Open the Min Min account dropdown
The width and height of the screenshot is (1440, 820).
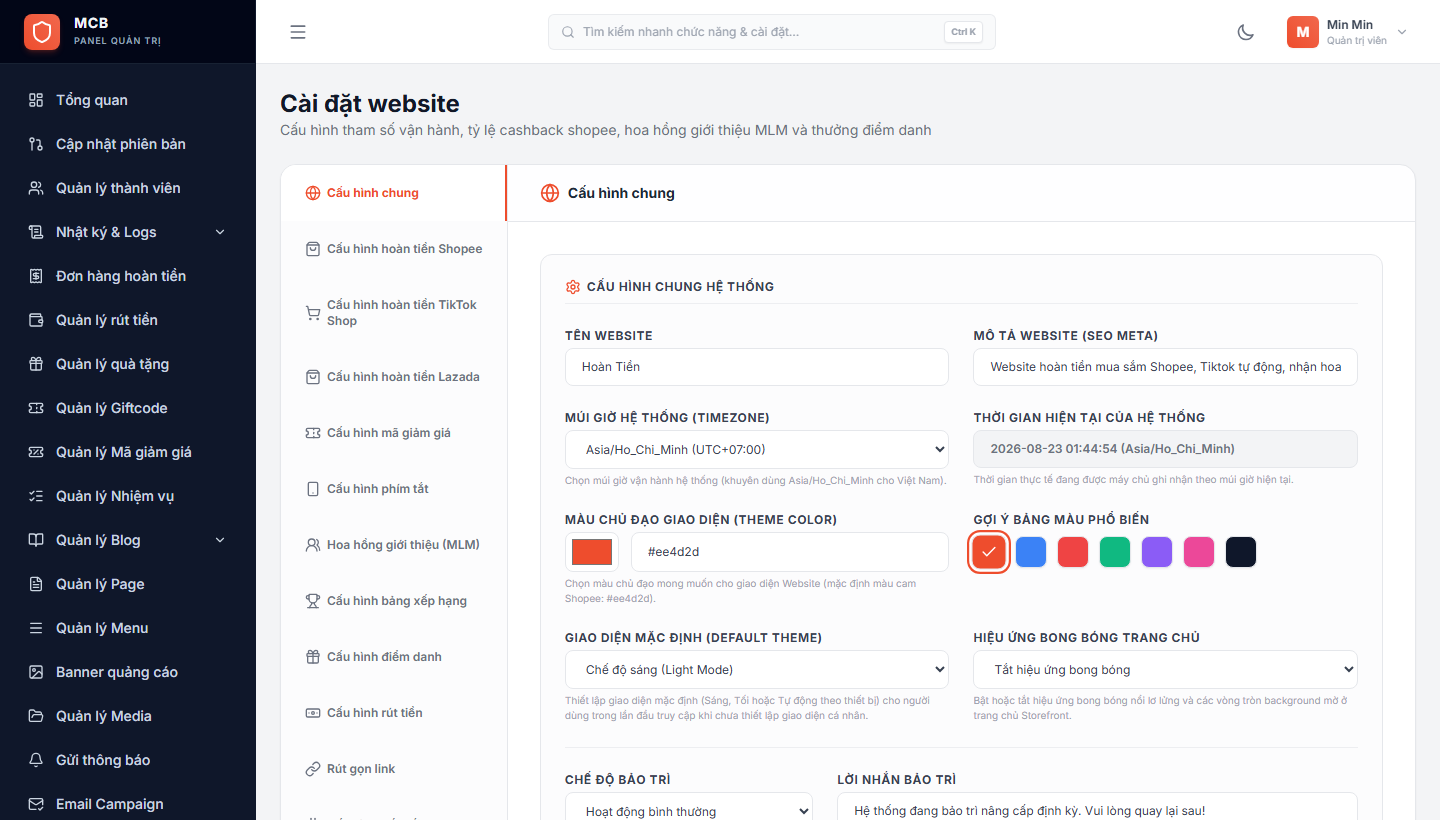click(x=1347, y=32)
